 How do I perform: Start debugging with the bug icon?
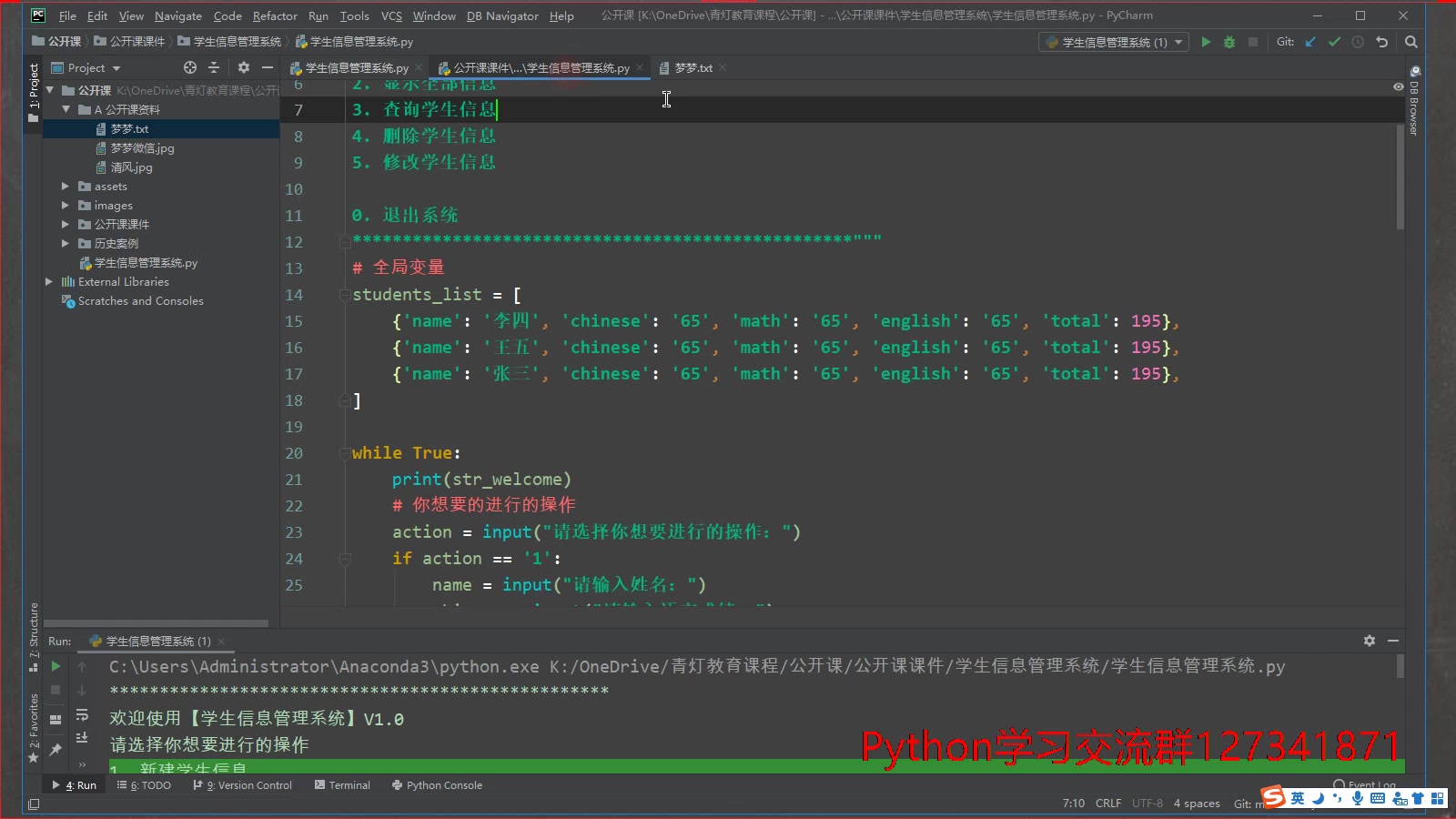(1229, 42)
